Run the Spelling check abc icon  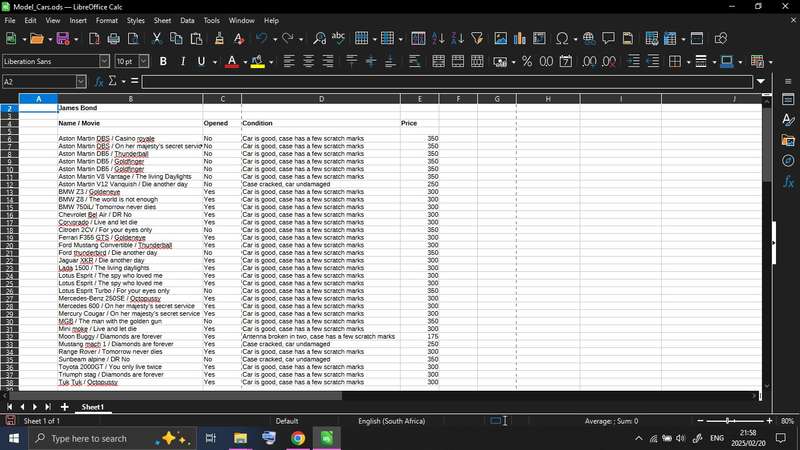[x=338, y=39]
